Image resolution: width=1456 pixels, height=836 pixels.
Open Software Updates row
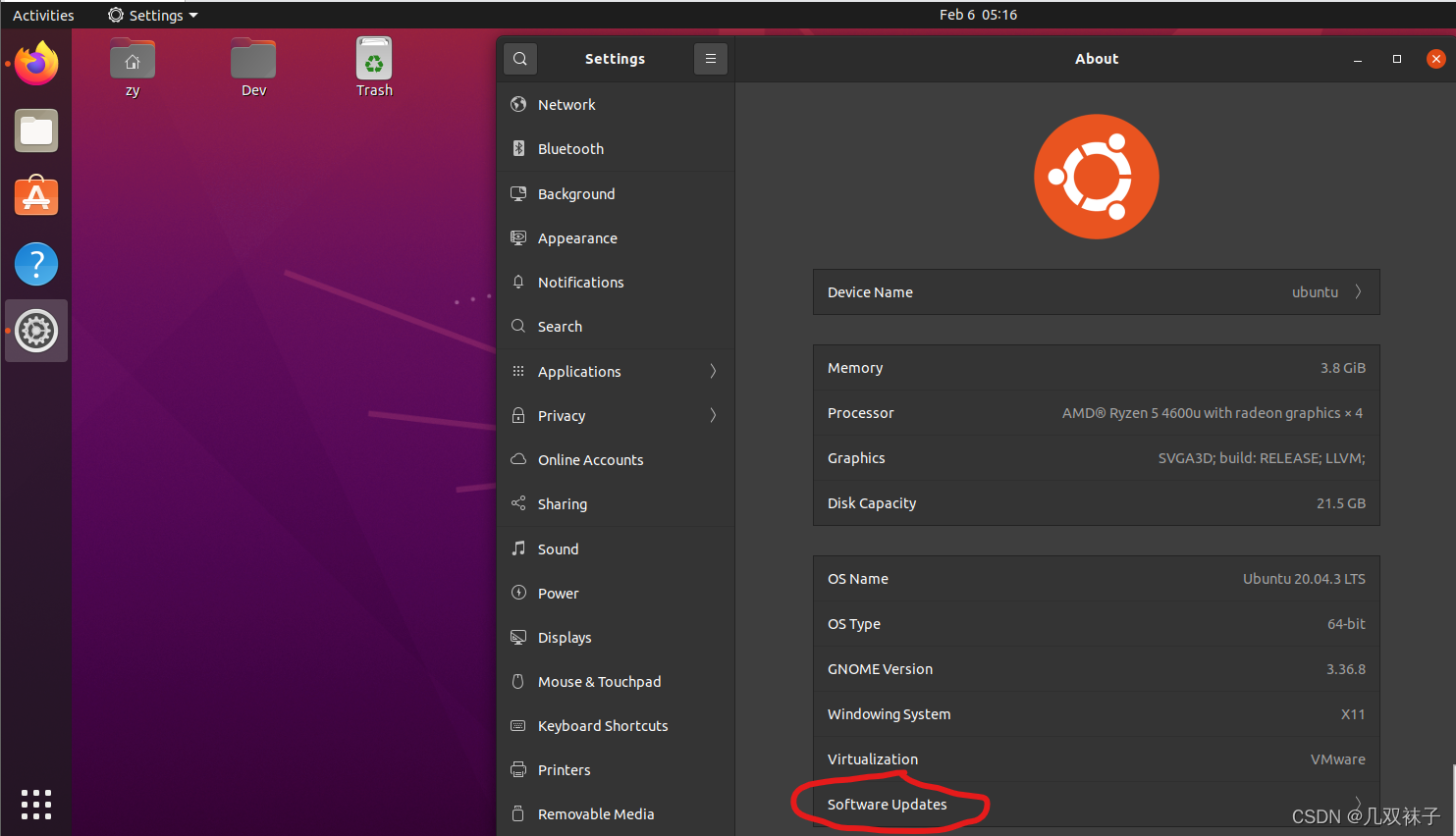click(x=1096, y=804)
